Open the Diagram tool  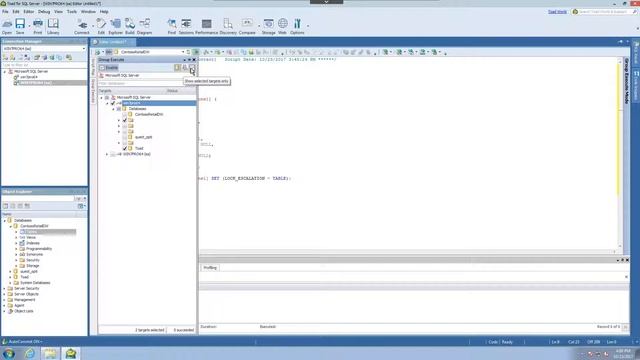(x=144, y=26)
